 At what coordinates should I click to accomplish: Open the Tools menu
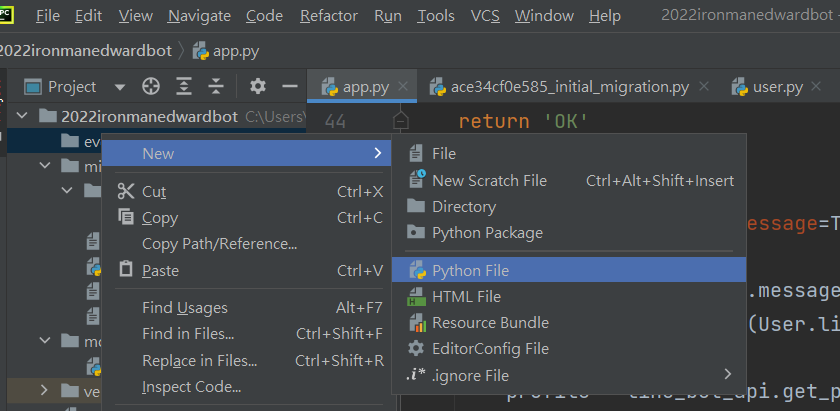click(436, 16)
